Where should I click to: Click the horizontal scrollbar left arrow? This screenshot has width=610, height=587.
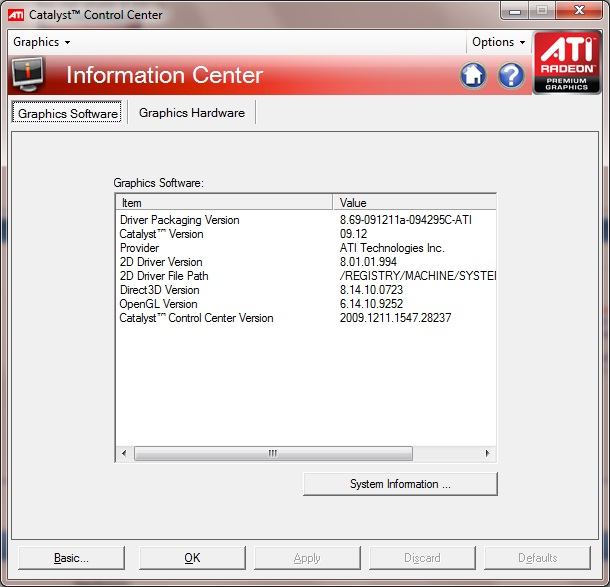pos(124,453)
